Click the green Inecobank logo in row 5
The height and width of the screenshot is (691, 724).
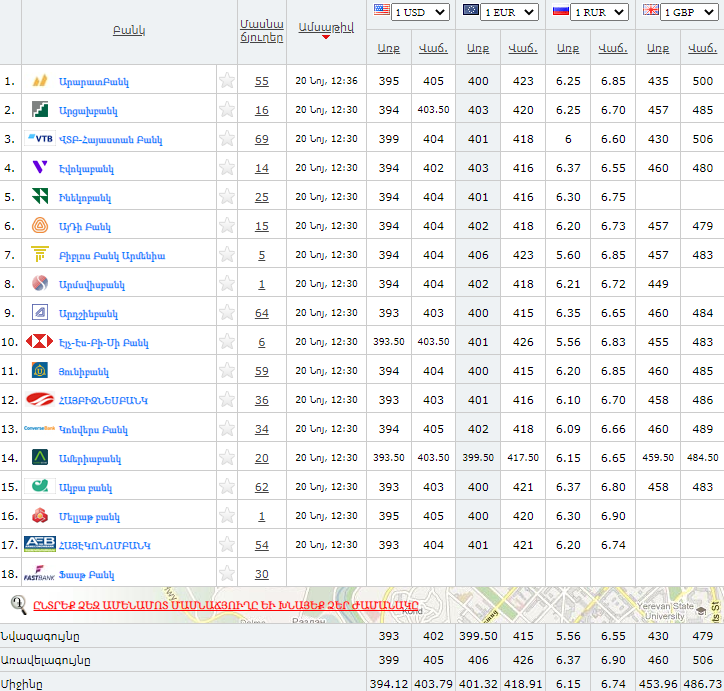click(40, 196)
